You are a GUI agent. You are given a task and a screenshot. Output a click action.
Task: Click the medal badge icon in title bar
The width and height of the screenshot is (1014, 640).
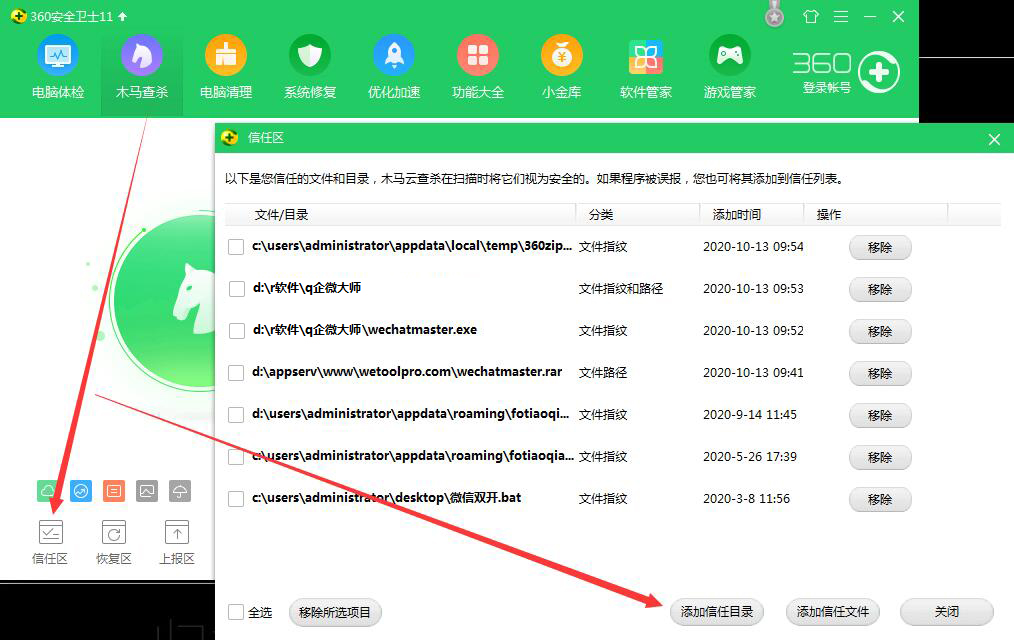774,15
